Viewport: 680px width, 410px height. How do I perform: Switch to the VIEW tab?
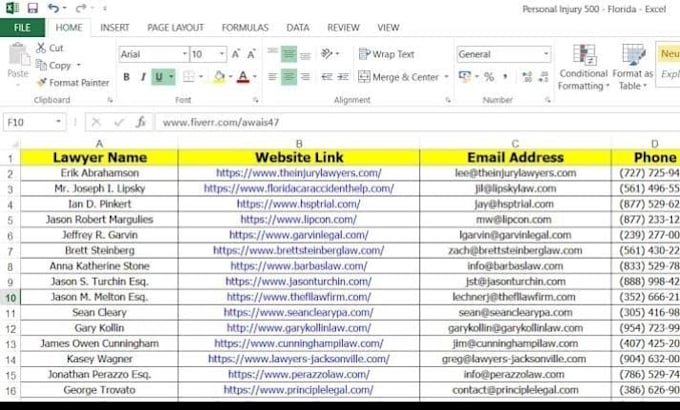click(388, 27)
